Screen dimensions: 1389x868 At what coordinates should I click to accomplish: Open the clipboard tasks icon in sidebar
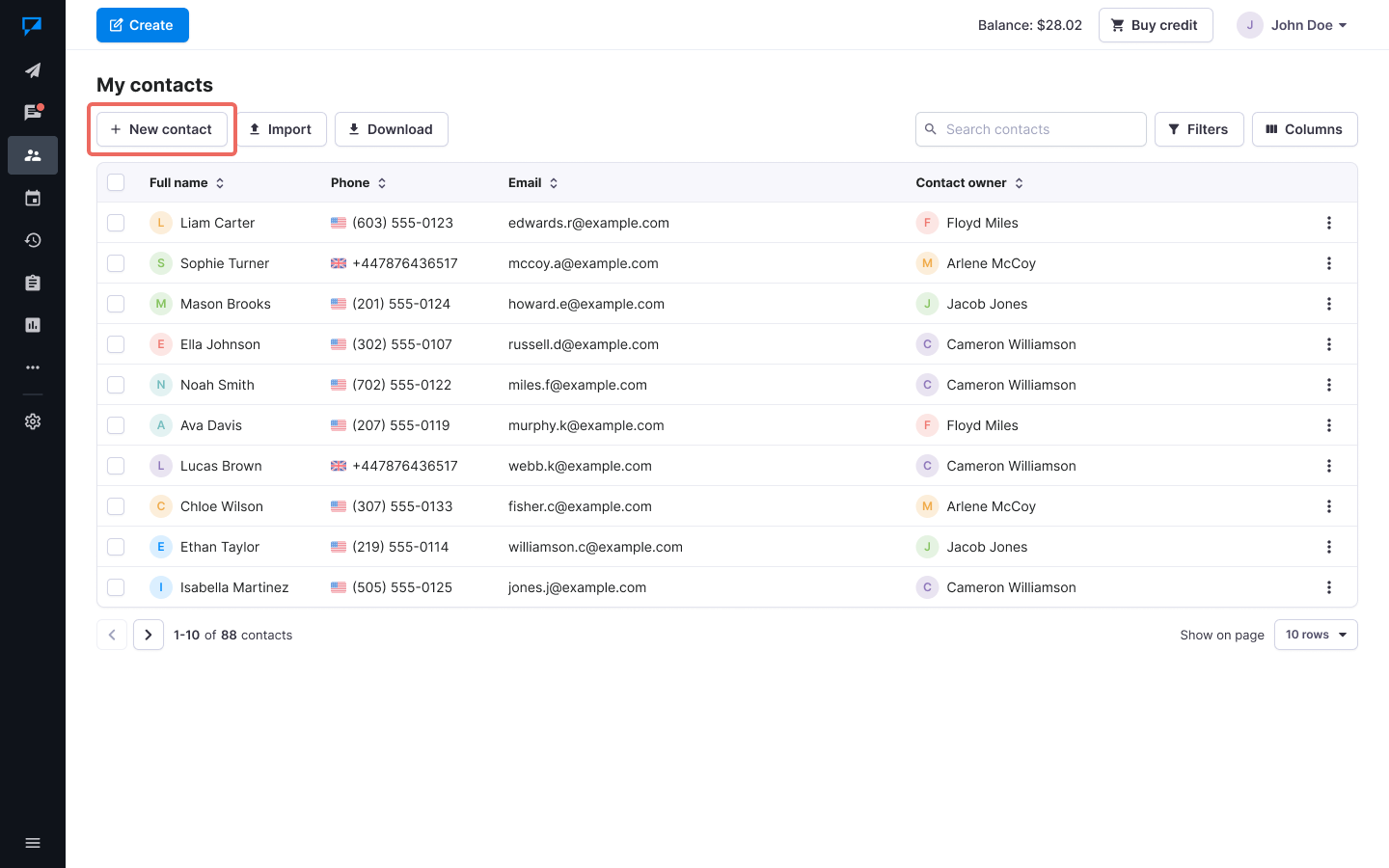33,283
